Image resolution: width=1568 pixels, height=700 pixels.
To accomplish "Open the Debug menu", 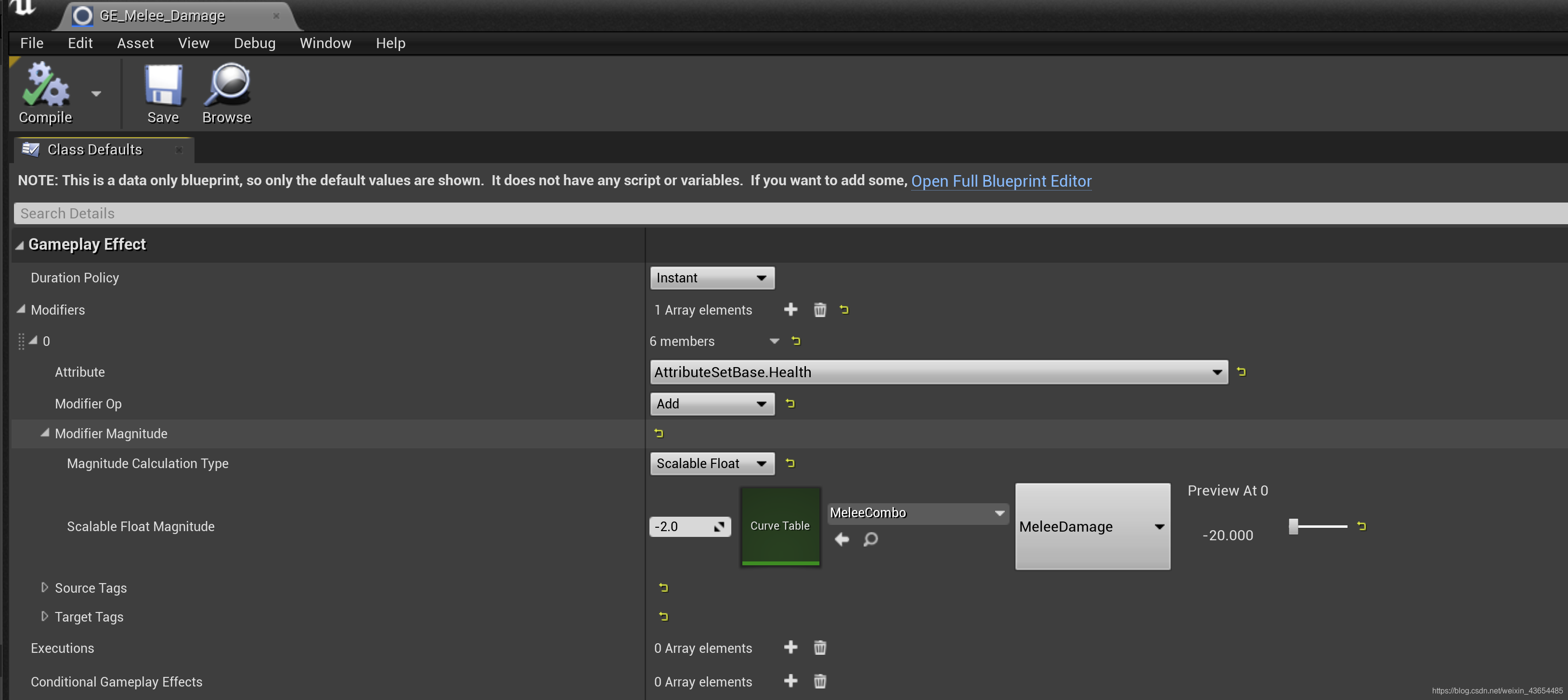I will pos(255,43).
